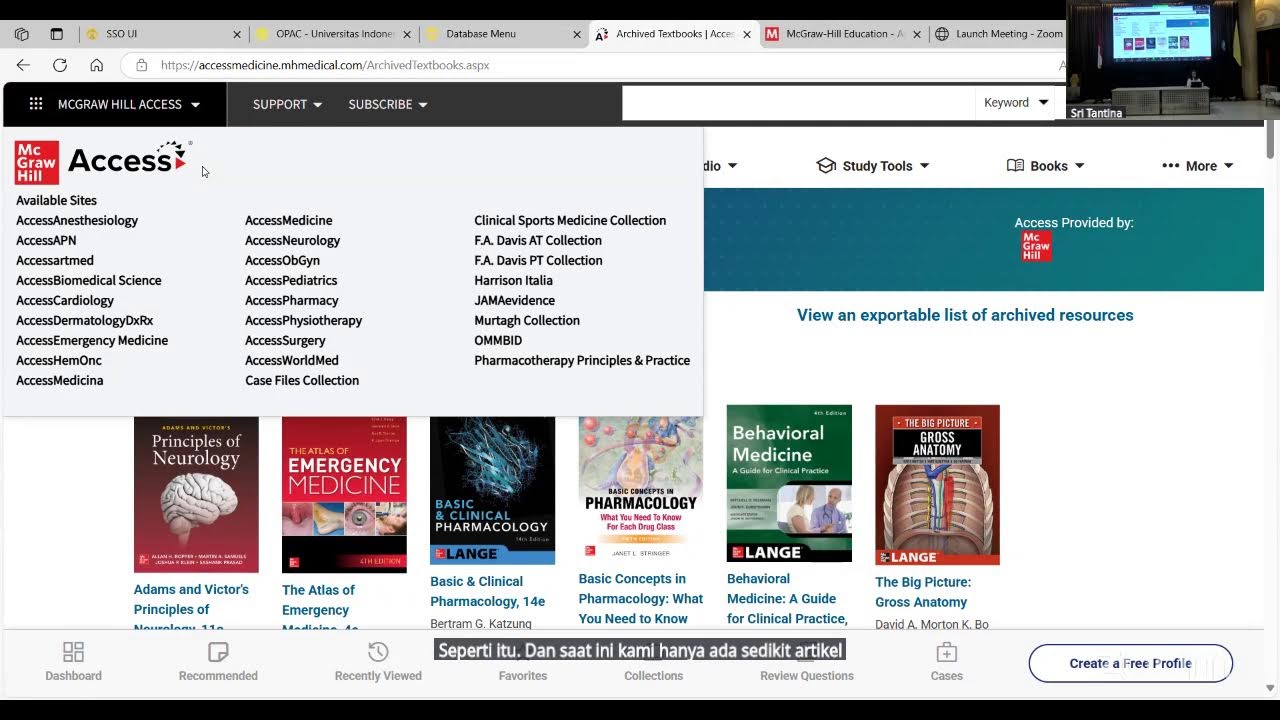This screenshot has width=1280, height=720.
Task: Click the browser home icon
Action: 96,65
